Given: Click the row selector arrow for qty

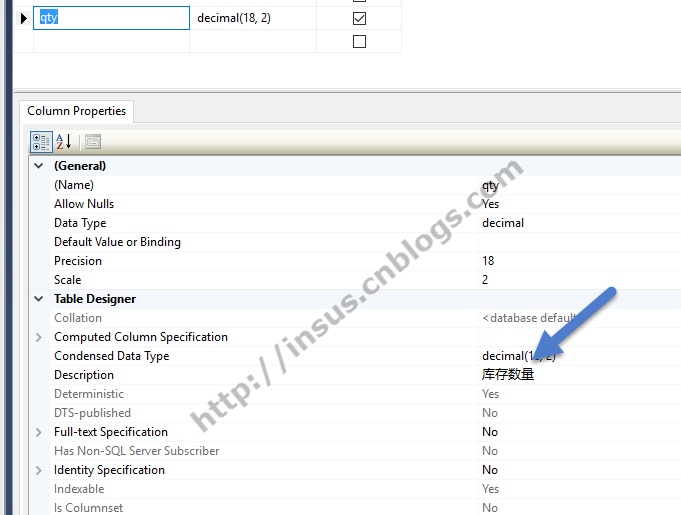Looking at the screenshot, I should [x=24, y=18].
